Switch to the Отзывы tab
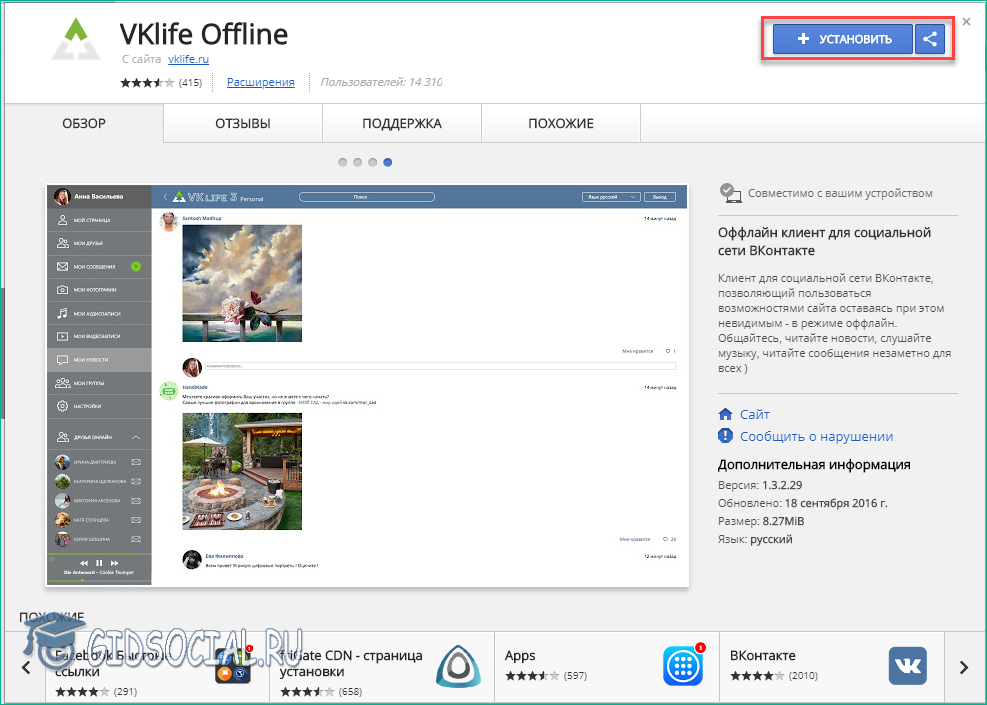 click(x=242, y=124)
